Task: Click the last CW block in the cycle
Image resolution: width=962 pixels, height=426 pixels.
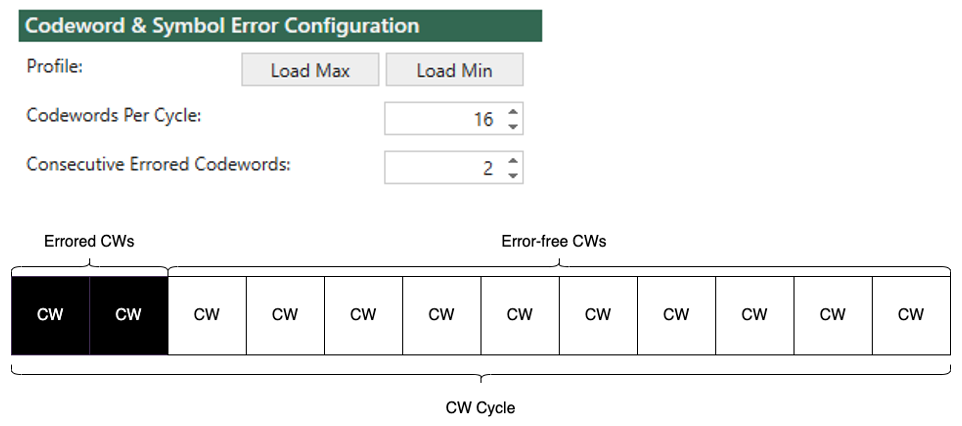Action: (911, 316)
